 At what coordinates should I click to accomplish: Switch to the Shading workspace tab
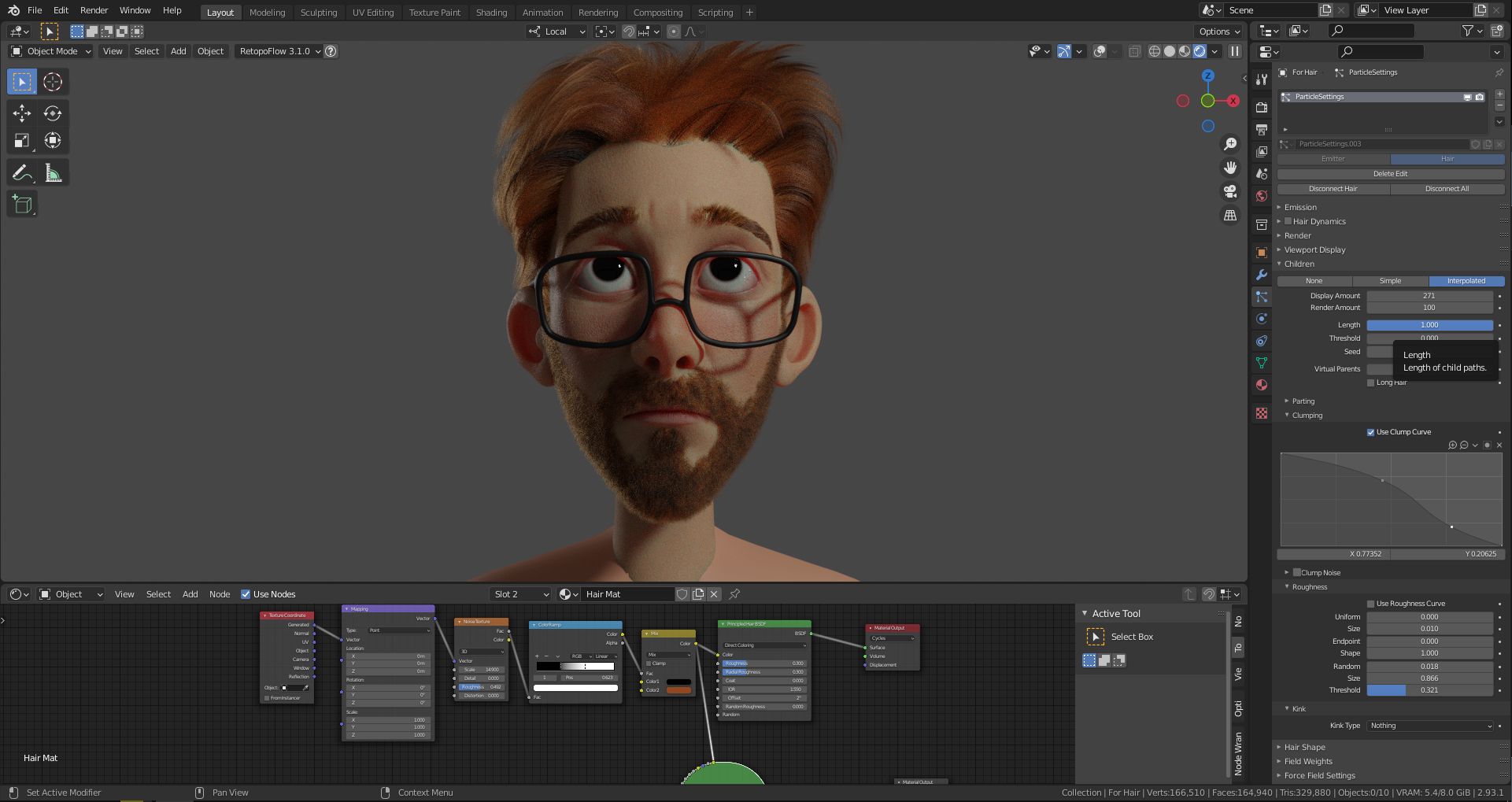pyautogui.click(x=491, y=13)
